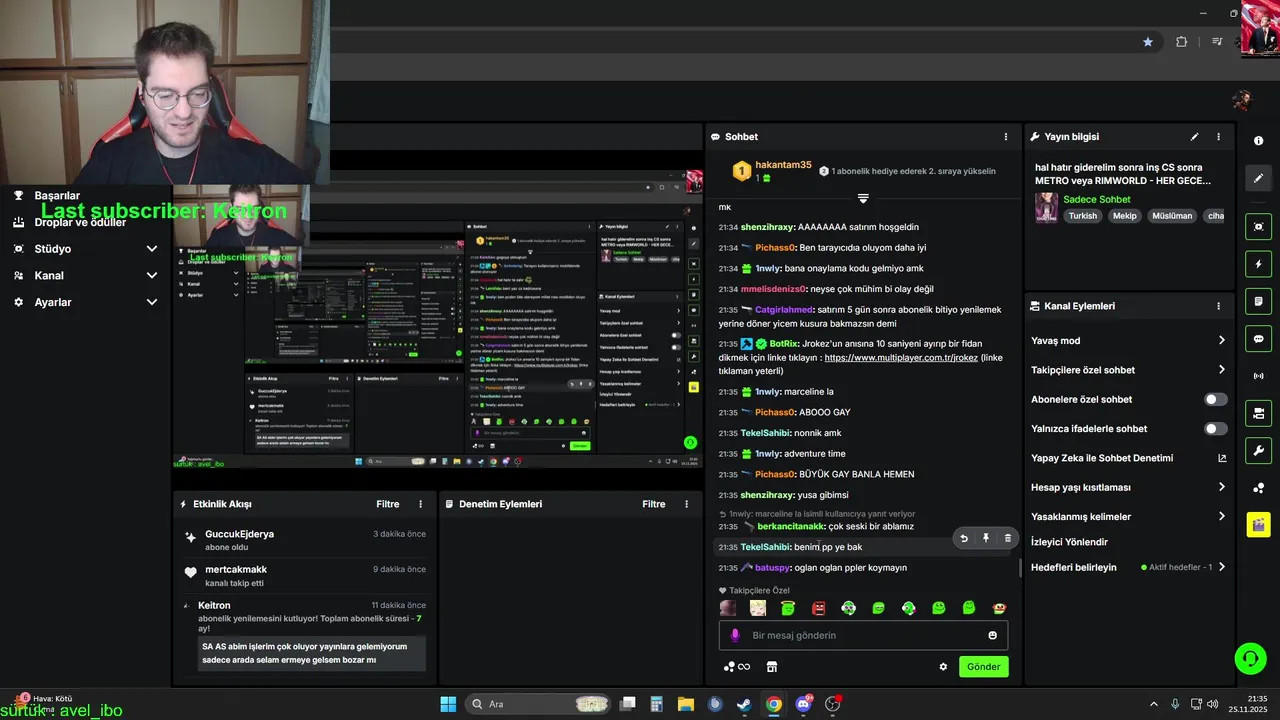Open the multiplayer.com.tr/jrokez link in chat
Viewport: 1280px width, 720px height.
point(900,358)
